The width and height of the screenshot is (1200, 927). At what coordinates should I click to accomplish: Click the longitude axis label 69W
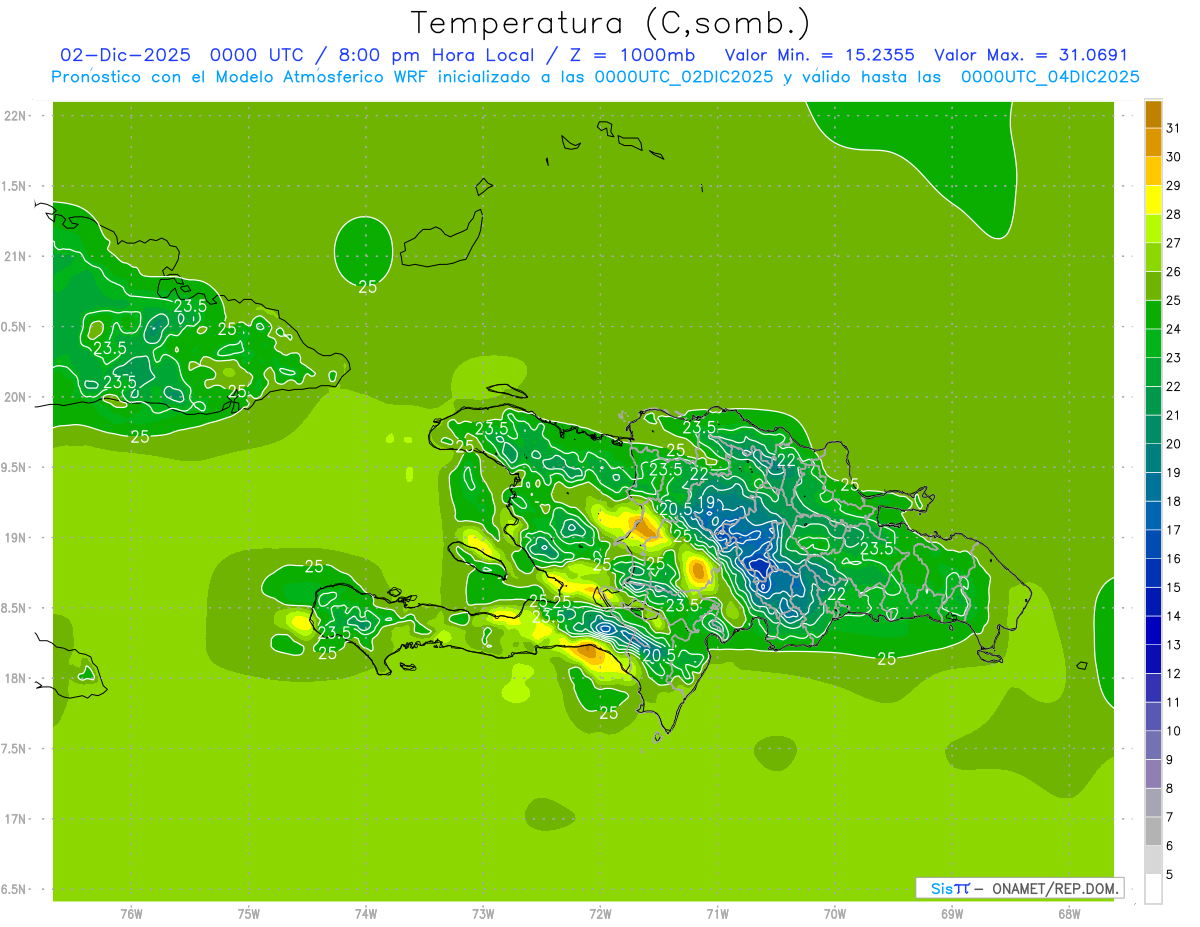(x=952, y=913)
